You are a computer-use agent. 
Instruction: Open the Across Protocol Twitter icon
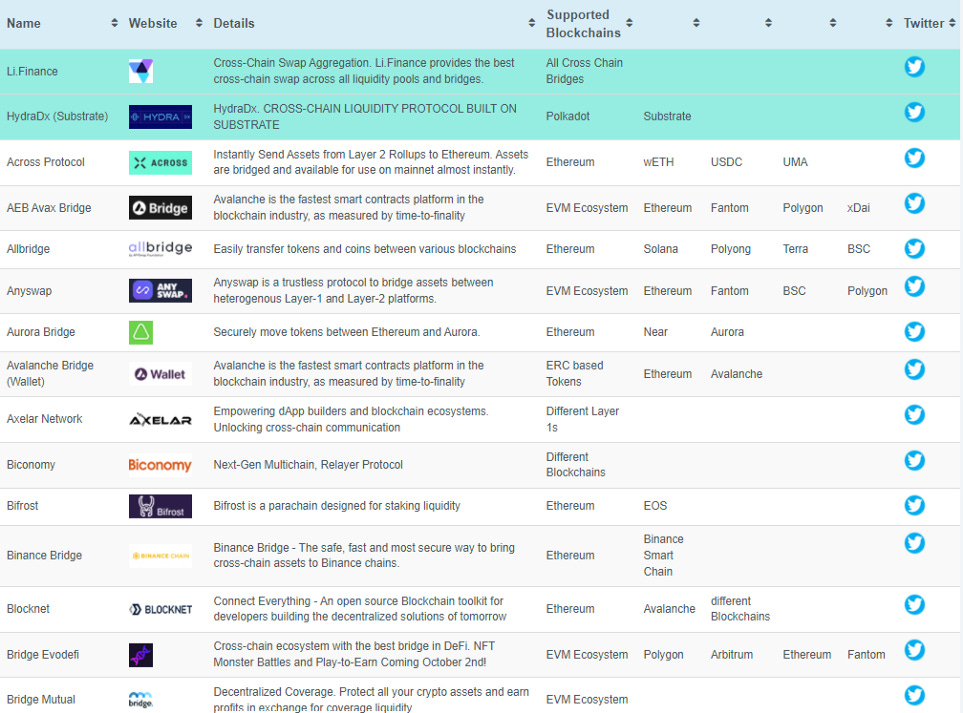point(914,158)
